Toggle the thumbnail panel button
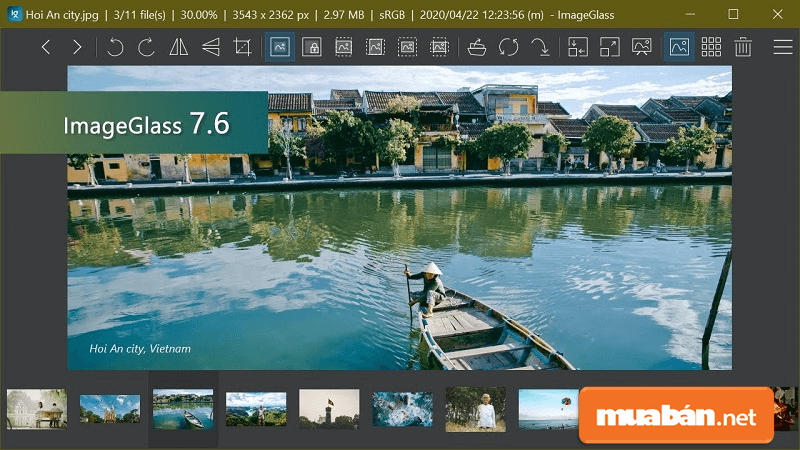The width and height of the screenshot is (800, 450). [679, 47]
